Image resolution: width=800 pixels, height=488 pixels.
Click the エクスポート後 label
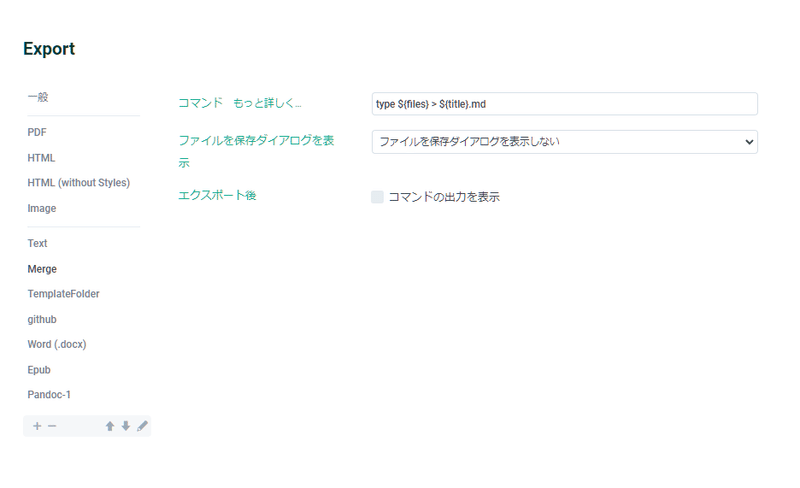click(x=217, y=196)
